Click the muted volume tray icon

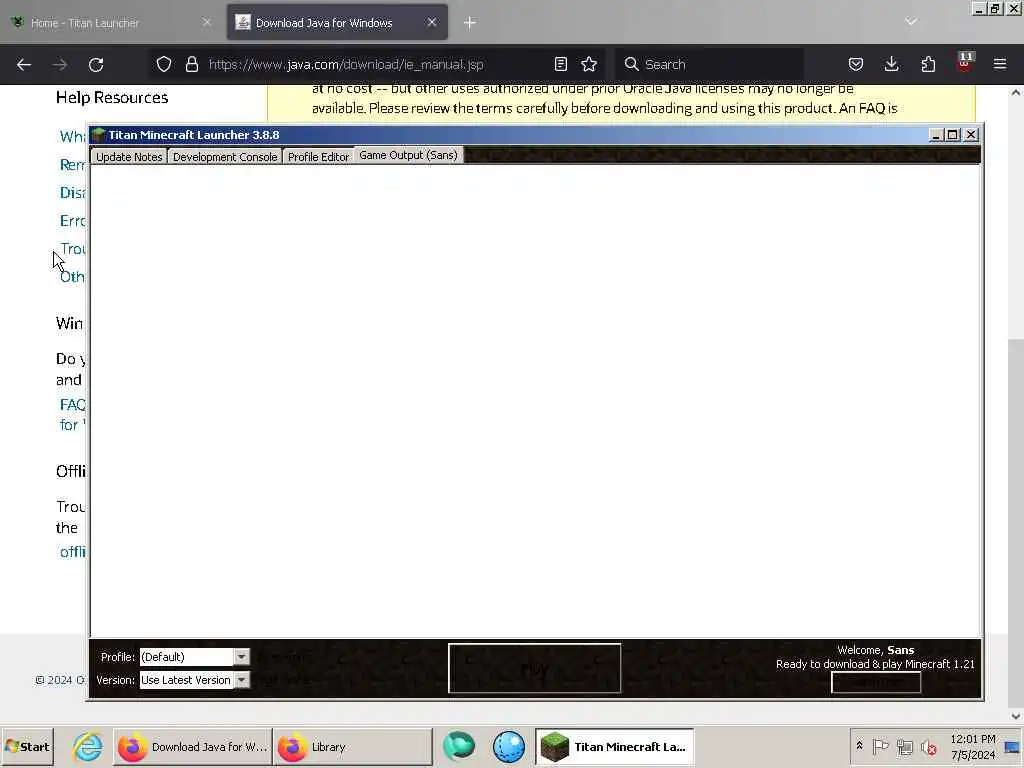(x=928, y=746)
